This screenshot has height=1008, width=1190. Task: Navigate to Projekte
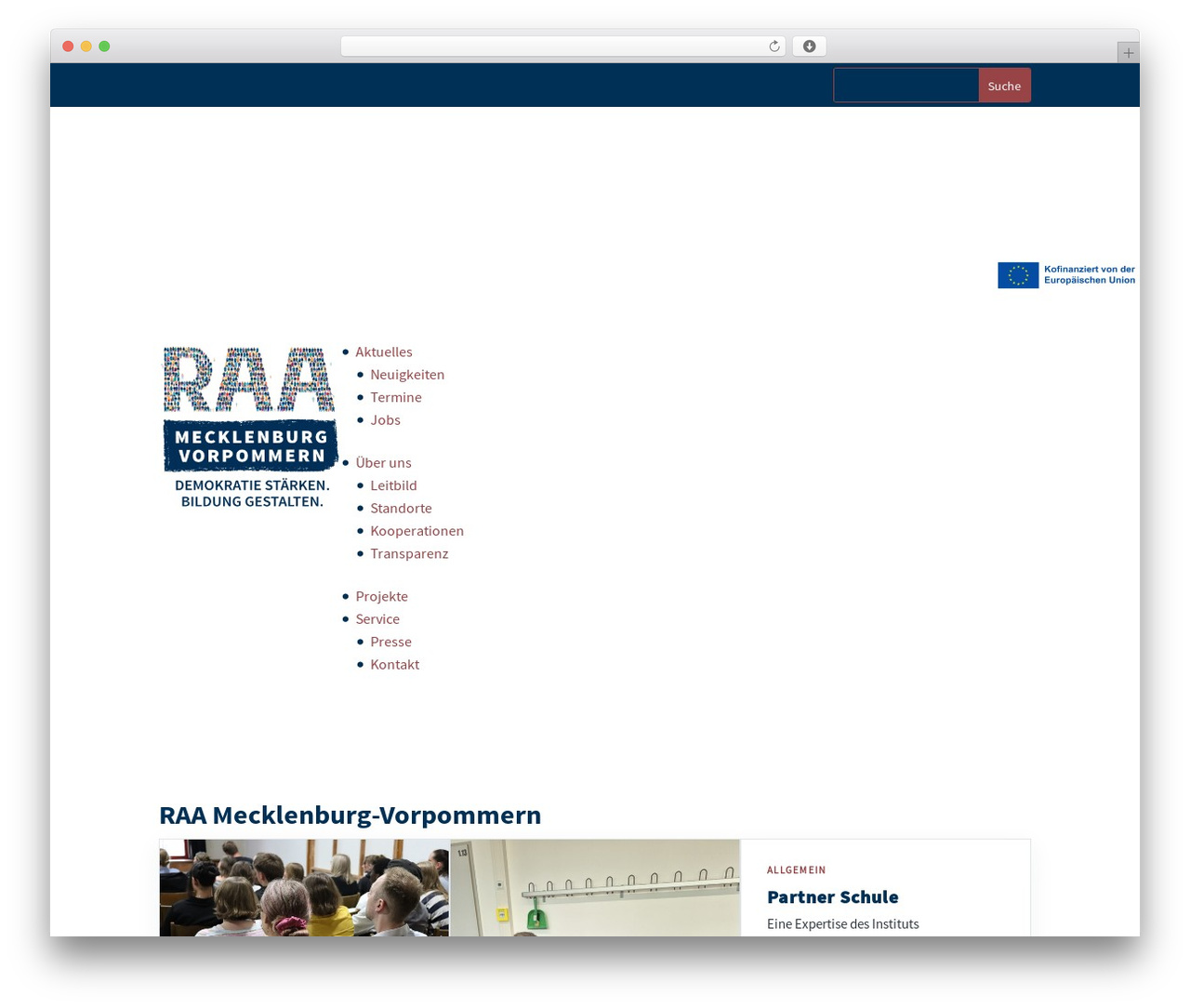(381, 596)
